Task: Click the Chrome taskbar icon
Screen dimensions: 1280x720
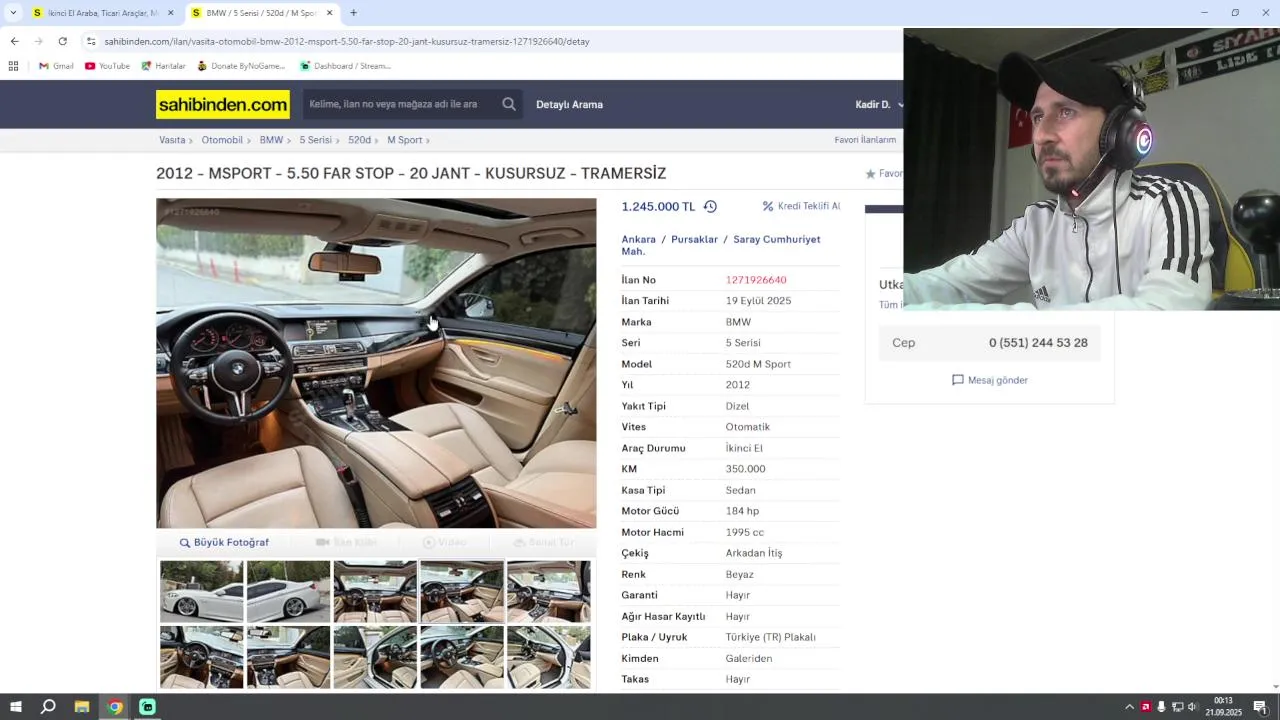Action: pos(115,707)
